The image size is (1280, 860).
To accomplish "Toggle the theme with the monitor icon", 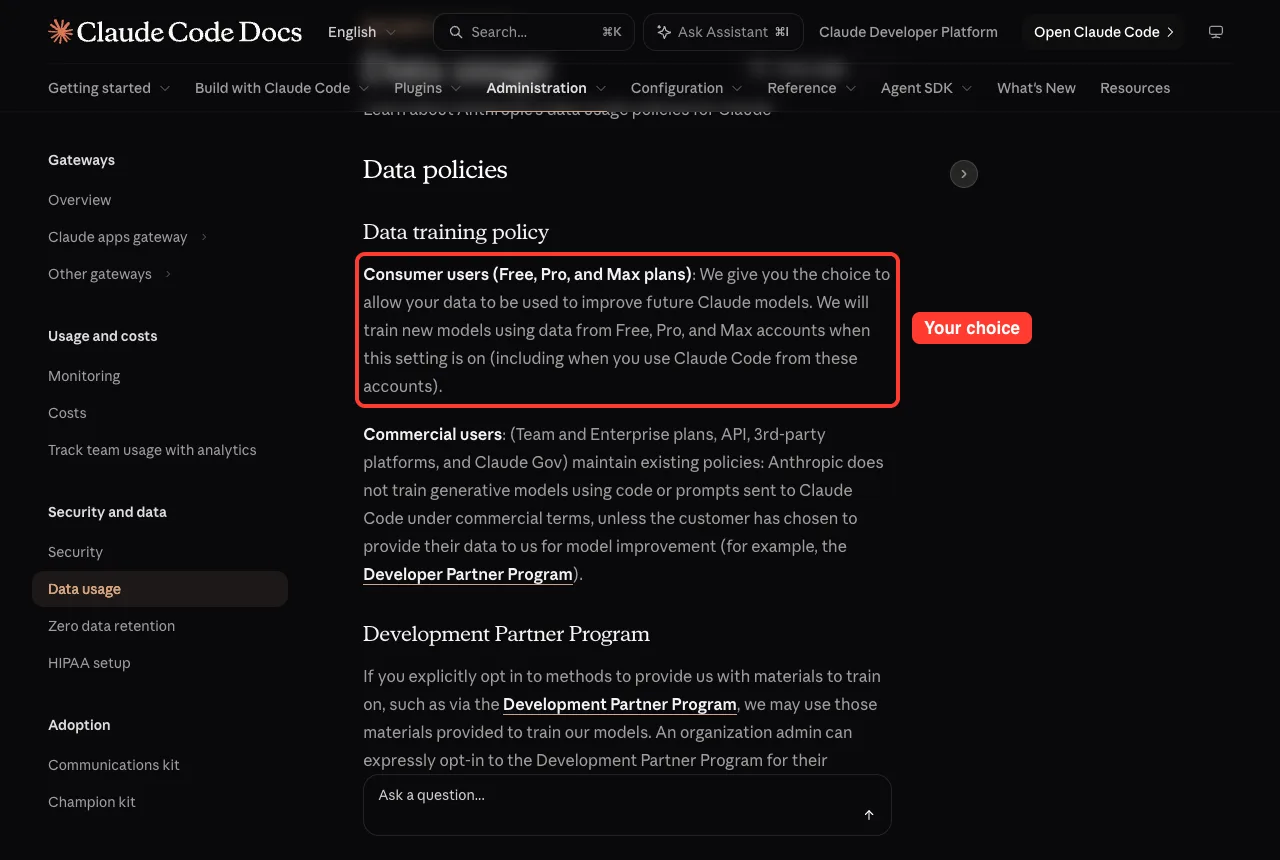I will tap(1216, 32).
